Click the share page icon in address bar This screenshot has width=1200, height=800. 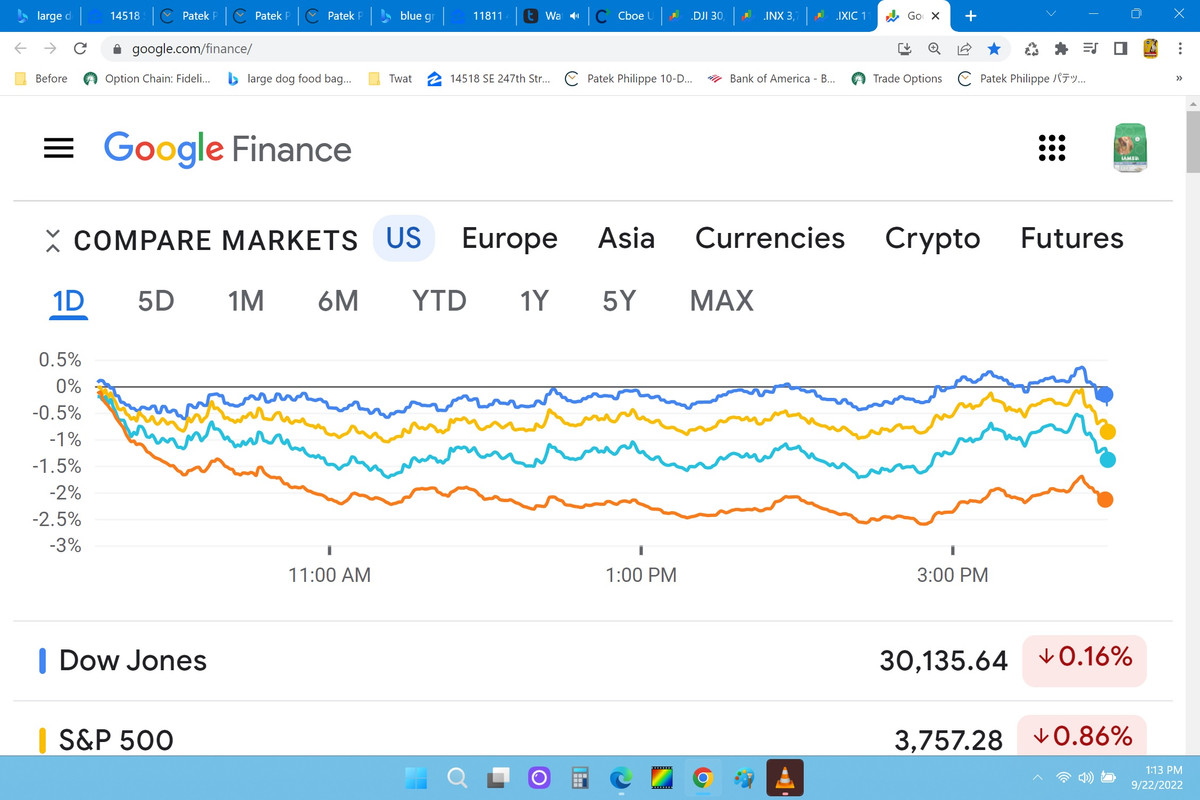964,48
